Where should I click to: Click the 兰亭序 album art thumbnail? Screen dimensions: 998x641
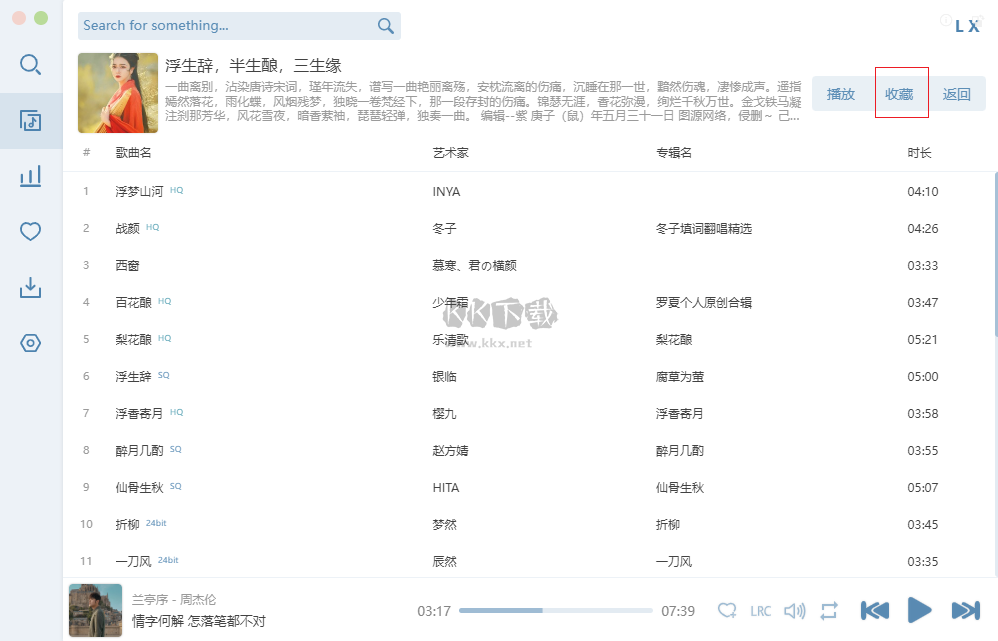click(x=95, y=610)
